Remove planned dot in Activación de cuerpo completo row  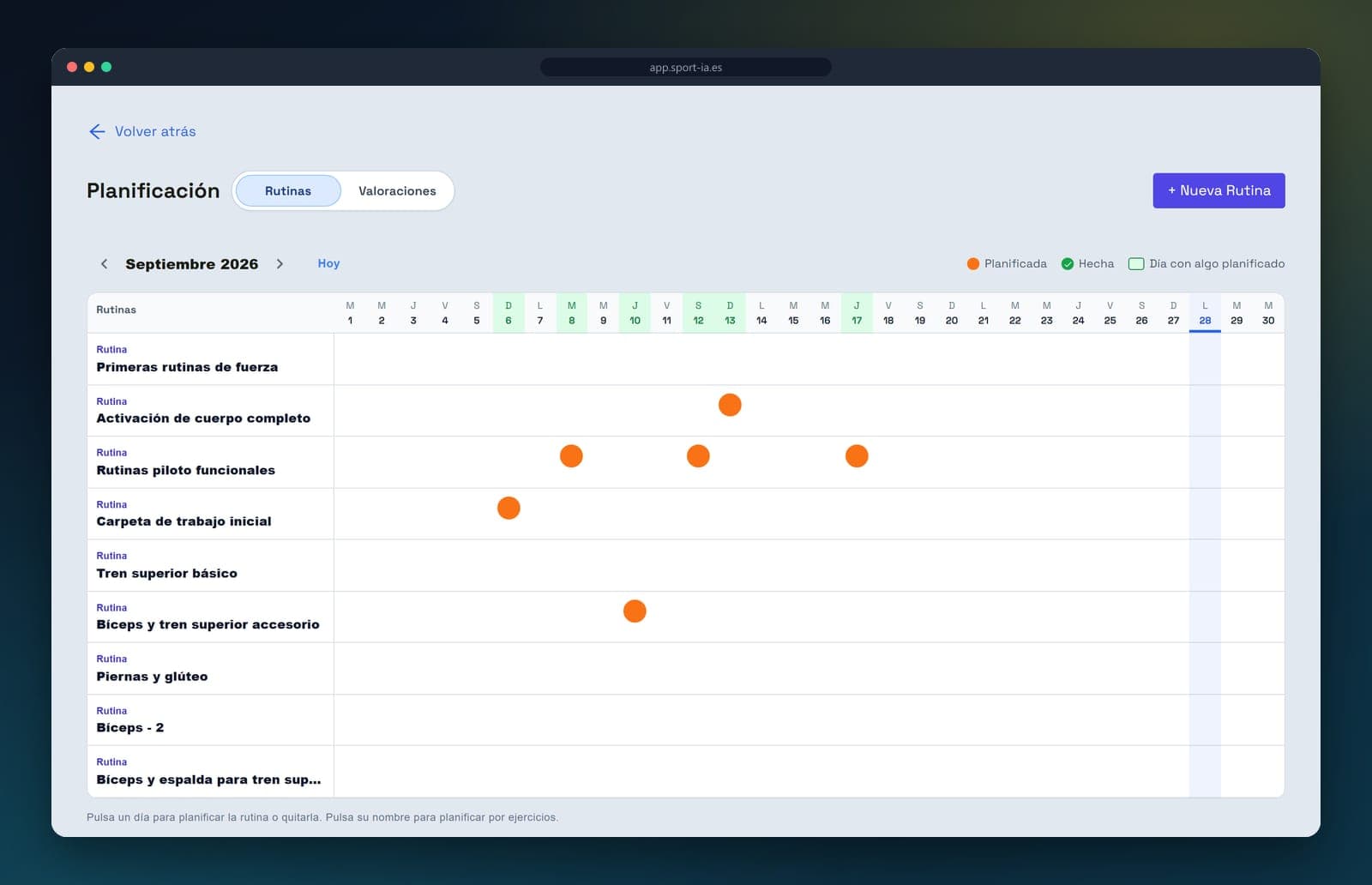(730, 405)
